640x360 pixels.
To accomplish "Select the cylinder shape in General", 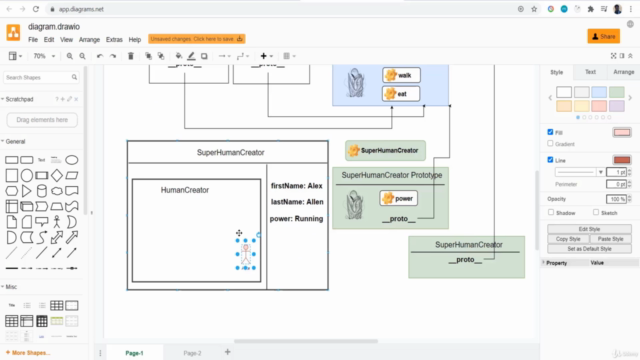I will click(x=42, y=191).
